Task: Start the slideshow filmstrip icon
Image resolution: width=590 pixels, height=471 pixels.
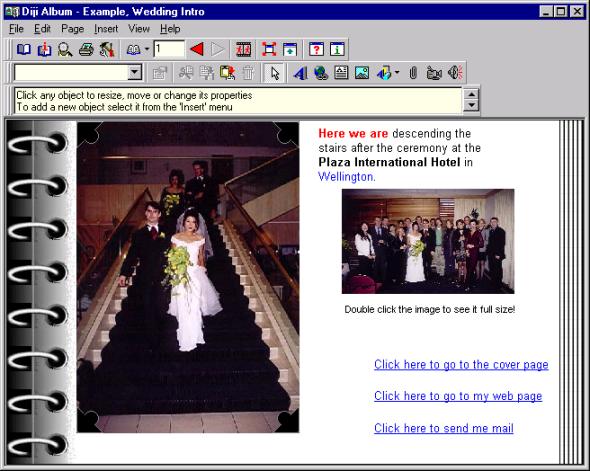Action: coord(243,50)
